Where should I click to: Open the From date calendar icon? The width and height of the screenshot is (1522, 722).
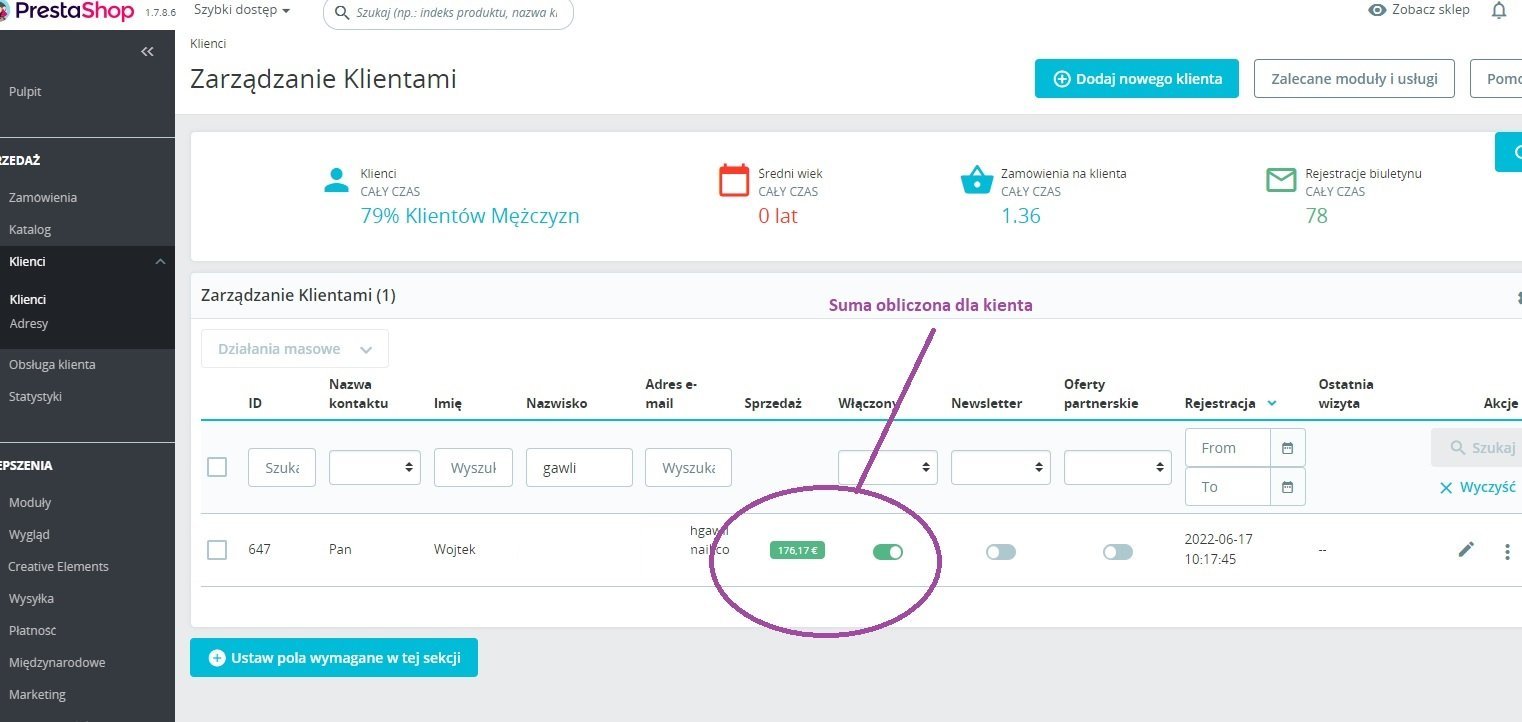(1287, 448)
